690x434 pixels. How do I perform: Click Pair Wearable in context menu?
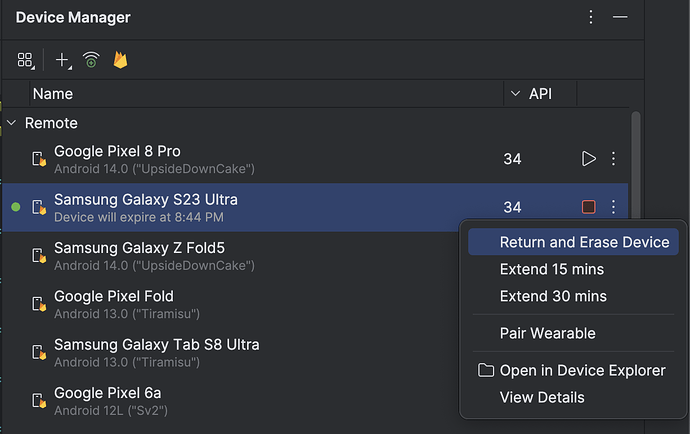point(547,333)
